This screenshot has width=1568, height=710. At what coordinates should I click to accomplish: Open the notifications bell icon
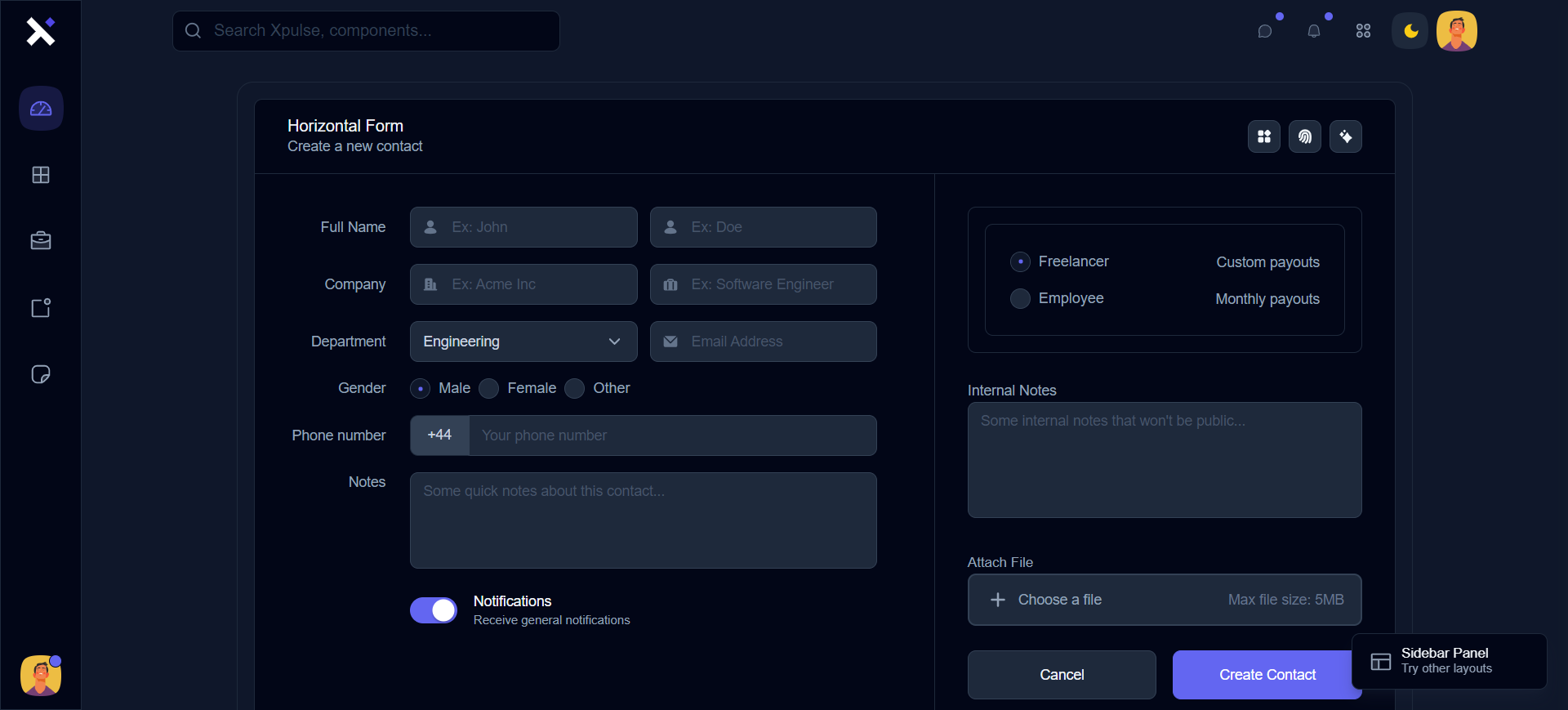coord(1314,31)
